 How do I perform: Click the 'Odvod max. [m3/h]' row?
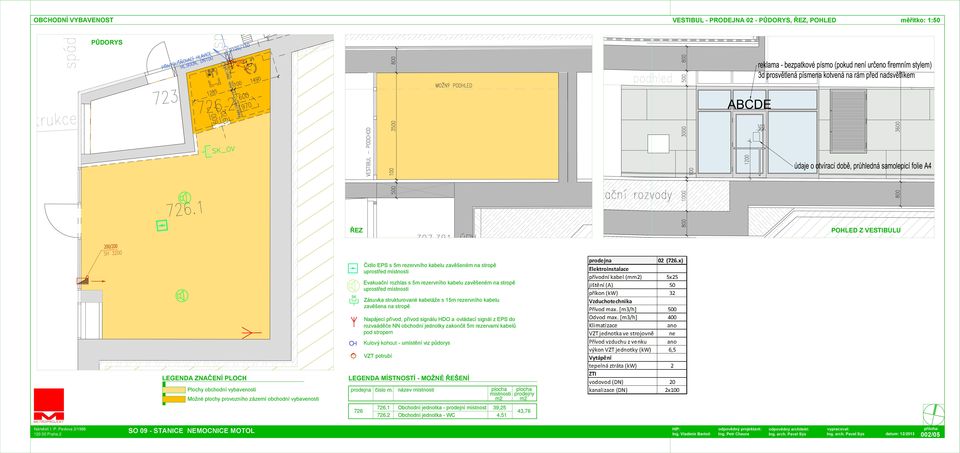637,317
